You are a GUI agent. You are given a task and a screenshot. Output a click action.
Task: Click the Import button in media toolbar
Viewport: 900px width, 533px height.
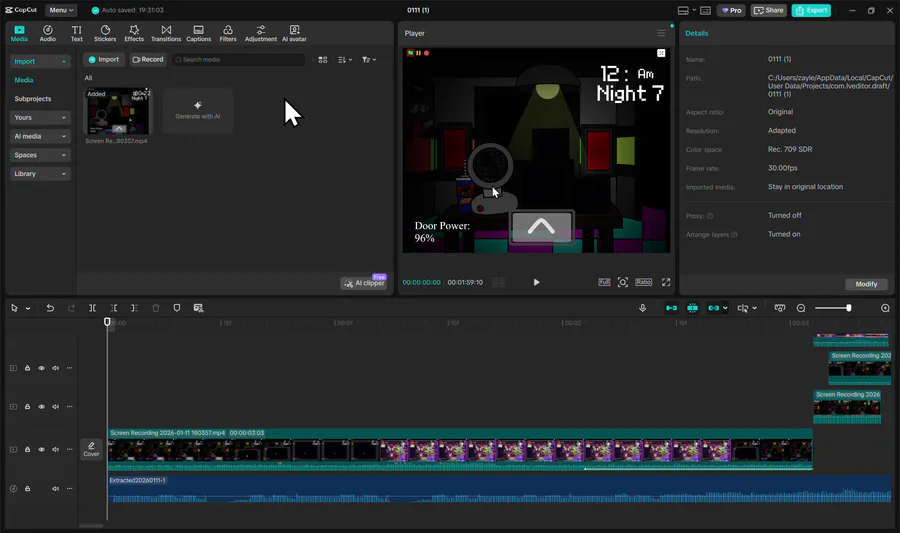click(x=104, y=60)
